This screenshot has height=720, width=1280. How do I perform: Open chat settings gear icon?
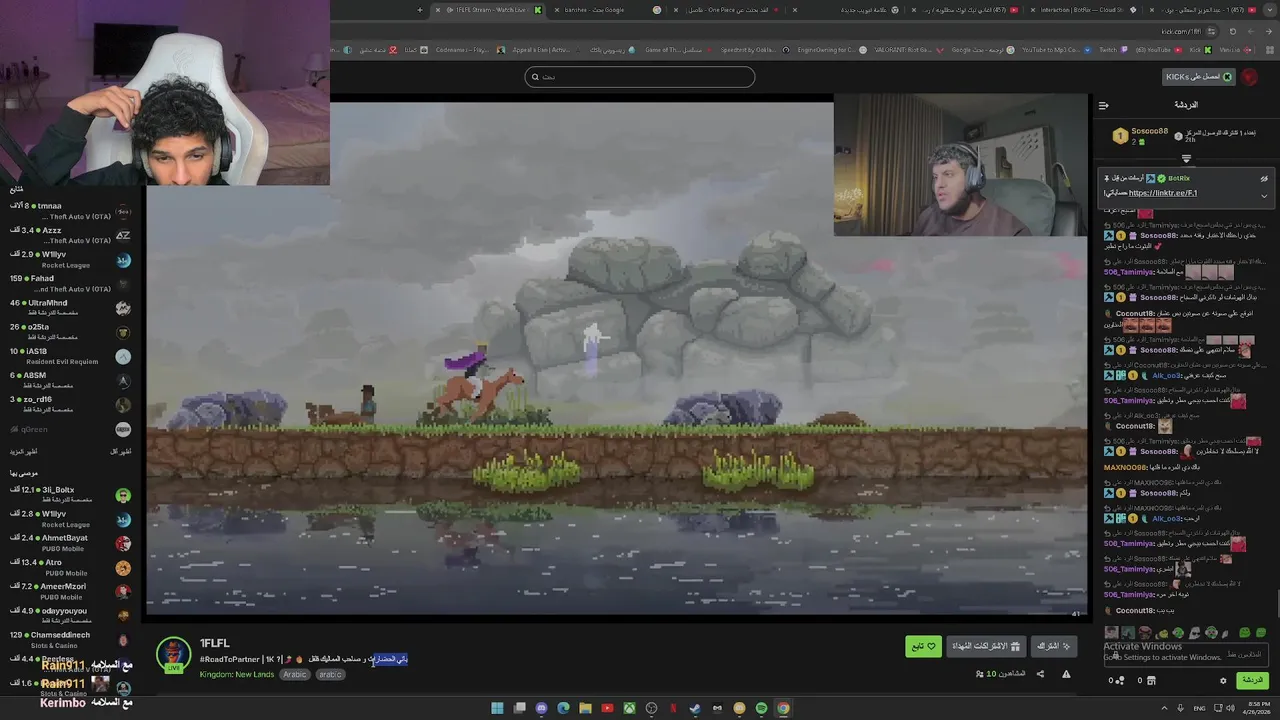tap(1223, 681)
